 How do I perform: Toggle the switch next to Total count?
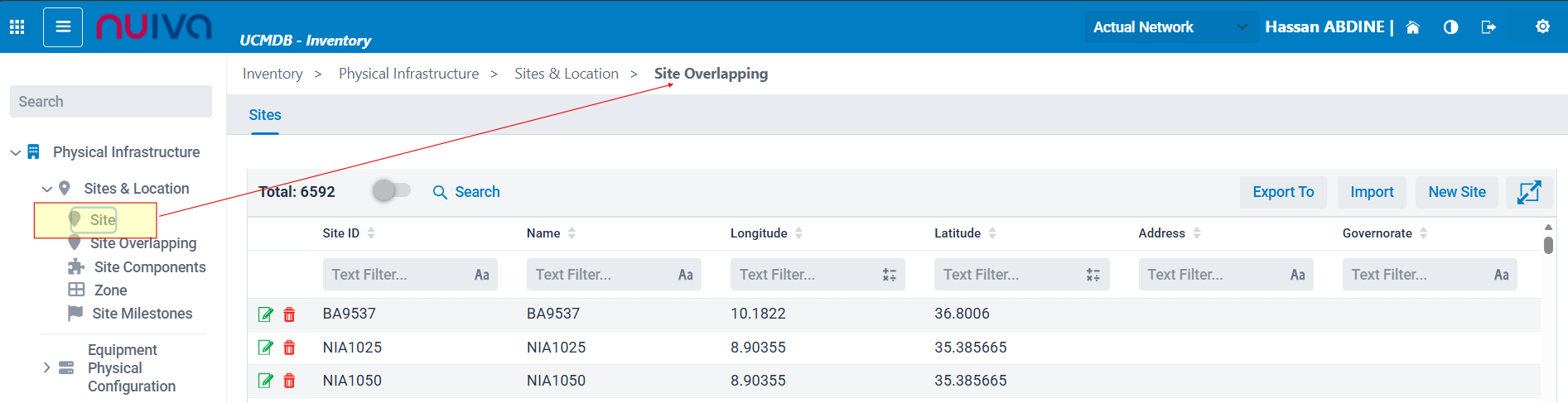391,191
